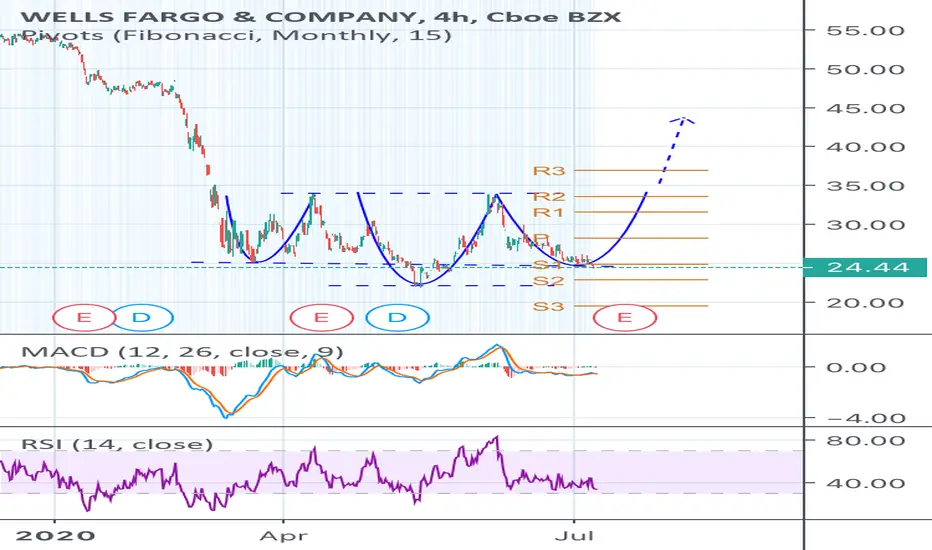Image resolution: width=932 pixels, height=550 pixels.
Task: Click the dashed blue projection arrow tip
Action: pos(683,118)
